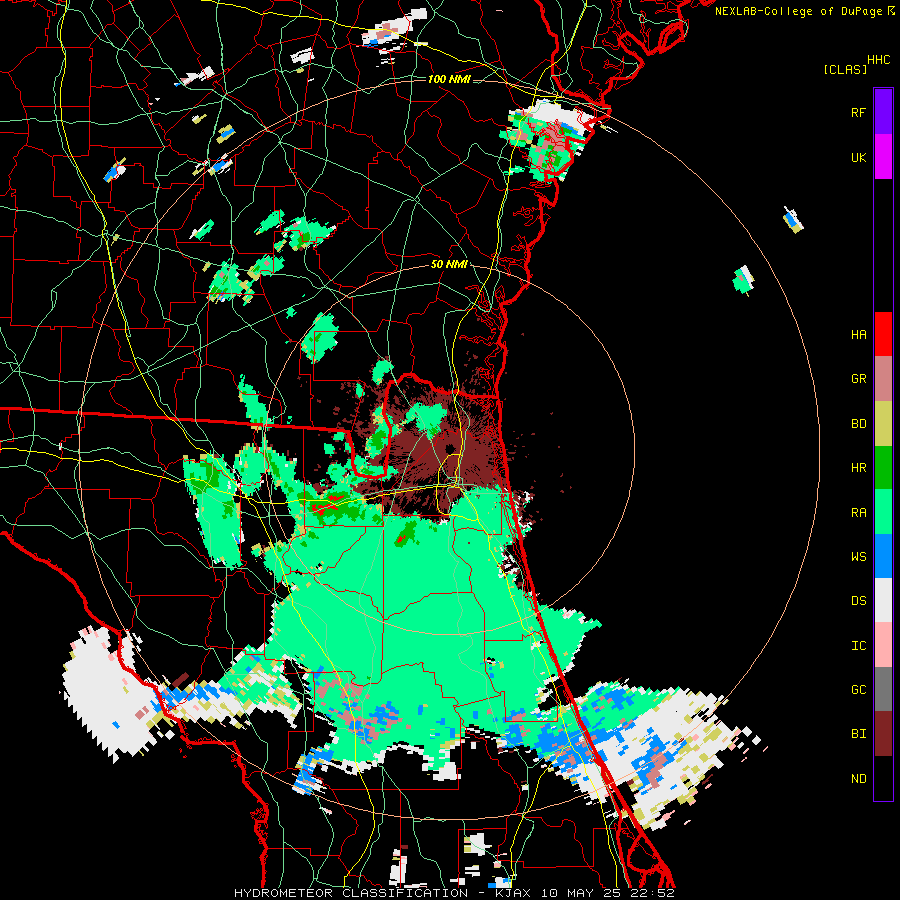Click the BD legend label
Image resolution: width=900 pixels, height=900 pixels.
pos(859,424)
